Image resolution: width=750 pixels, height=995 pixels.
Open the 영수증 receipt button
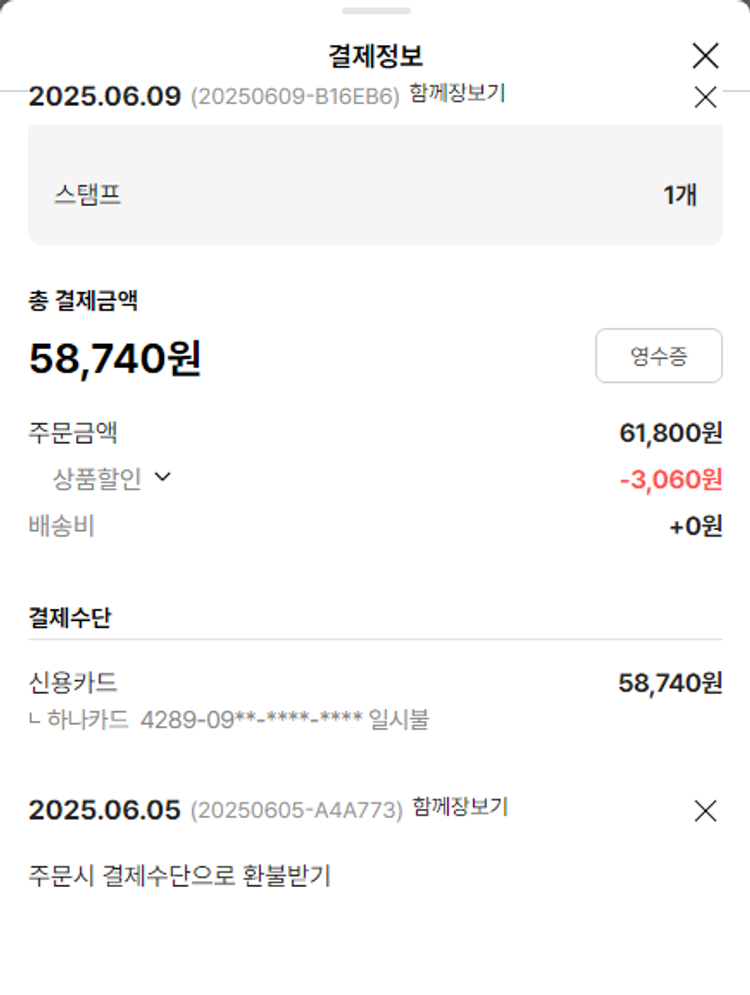coord(658,356)
